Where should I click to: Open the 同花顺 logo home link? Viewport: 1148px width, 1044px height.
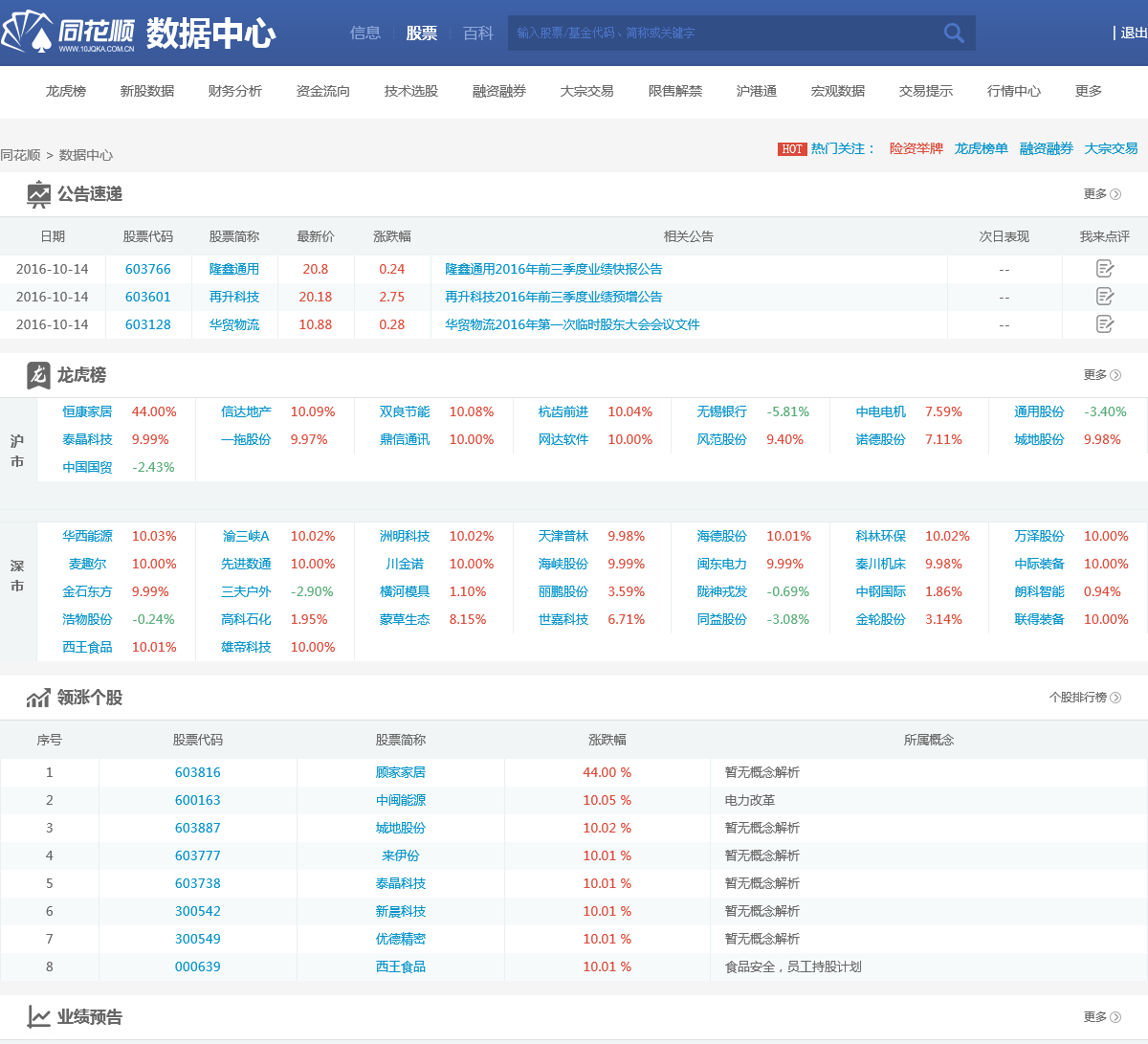69,33
